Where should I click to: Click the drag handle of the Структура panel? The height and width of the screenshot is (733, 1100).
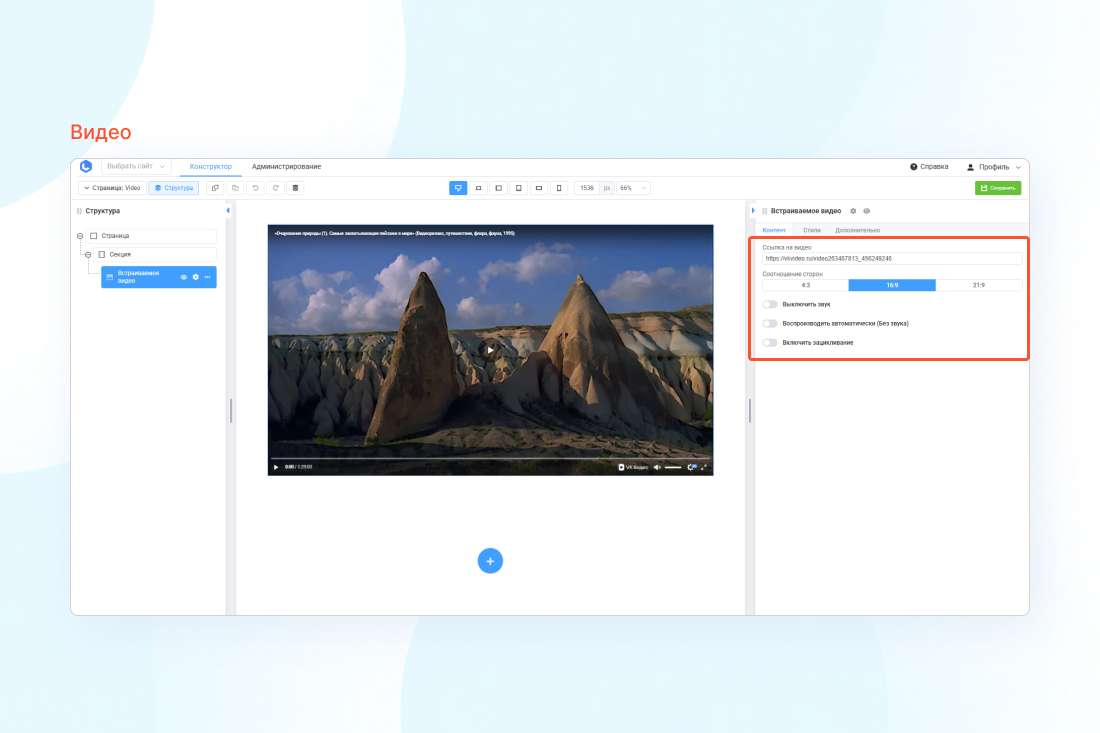click(x=79, y=211)
